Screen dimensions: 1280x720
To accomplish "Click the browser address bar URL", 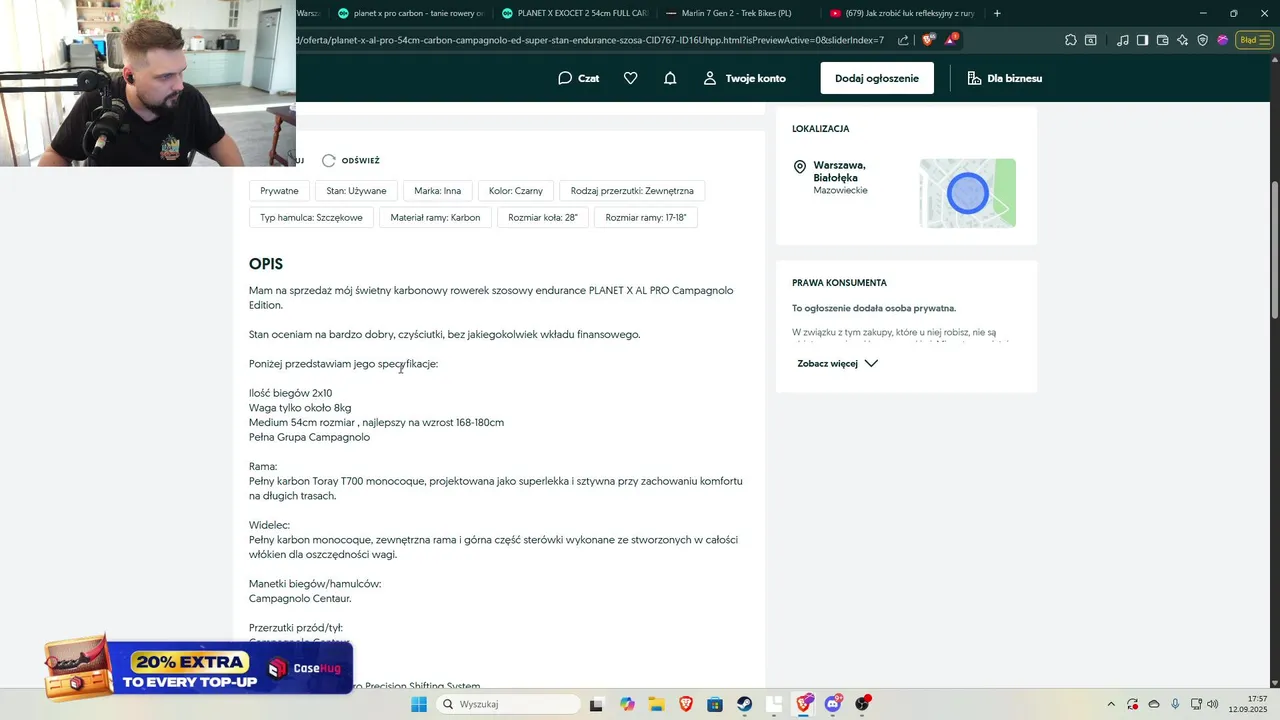I will point(590,40).
